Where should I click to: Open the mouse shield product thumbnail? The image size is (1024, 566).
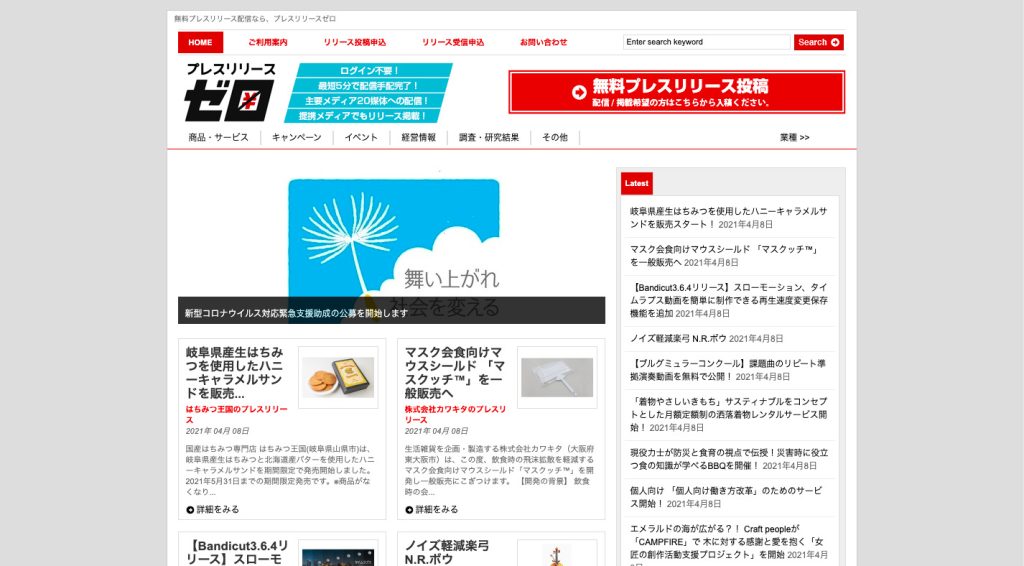(x=556, y=378)
